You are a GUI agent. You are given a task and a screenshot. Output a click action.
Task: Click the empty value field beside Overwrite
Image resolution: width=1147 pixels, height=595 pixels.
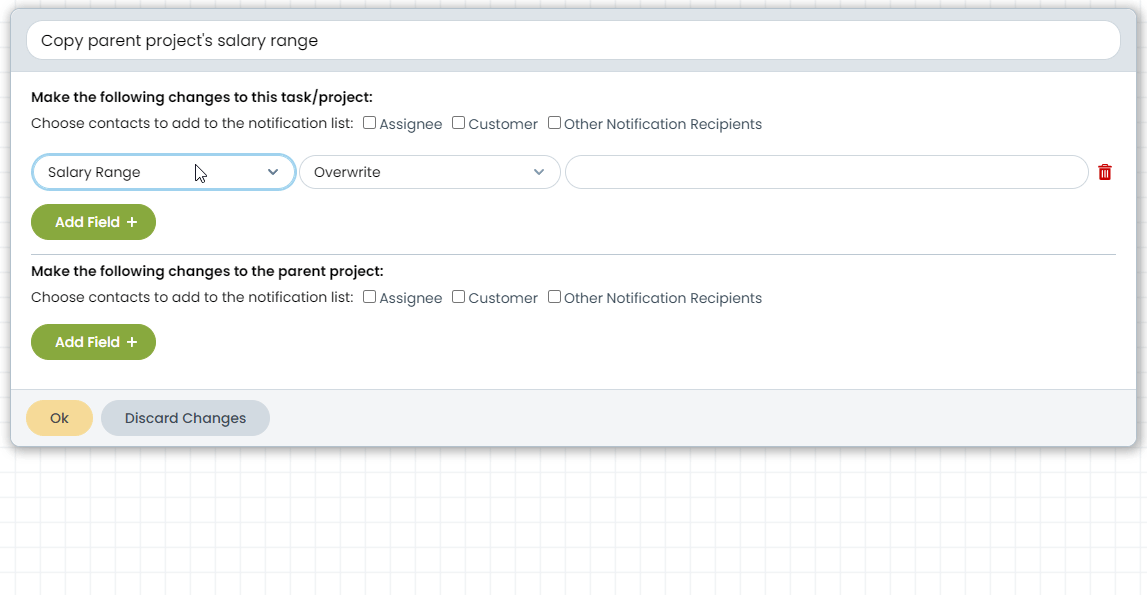[827, 172]
